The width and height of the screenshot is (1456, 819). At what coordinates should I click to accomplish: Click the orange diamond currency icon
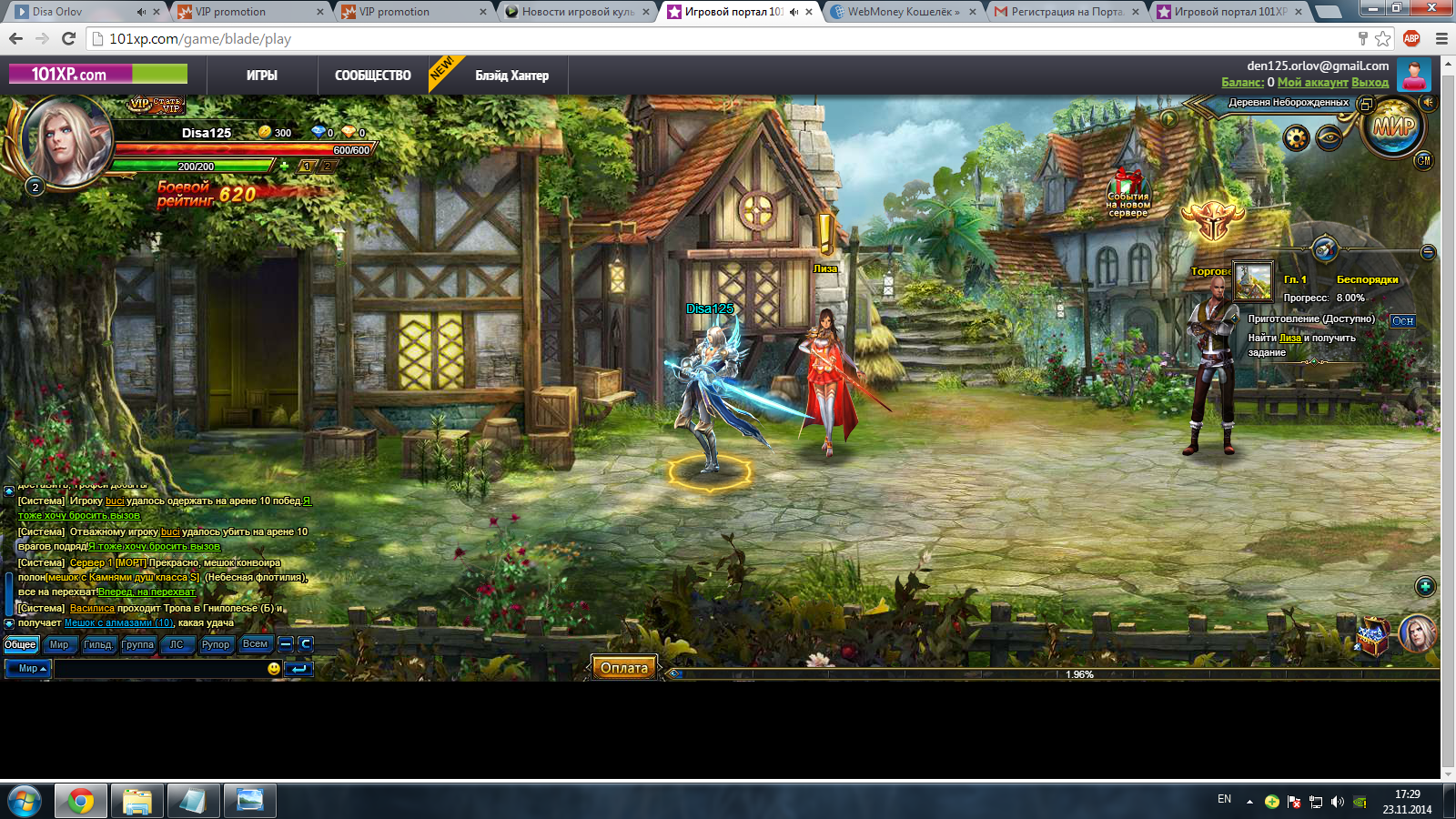(349, 132)
